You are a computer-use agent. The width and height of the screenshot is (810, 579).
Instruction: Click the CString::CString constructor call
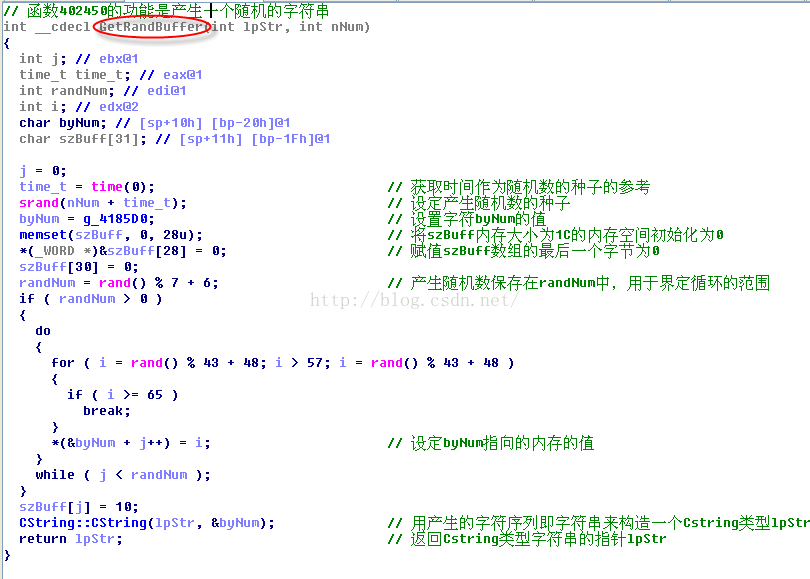click(x=147, y=523)
